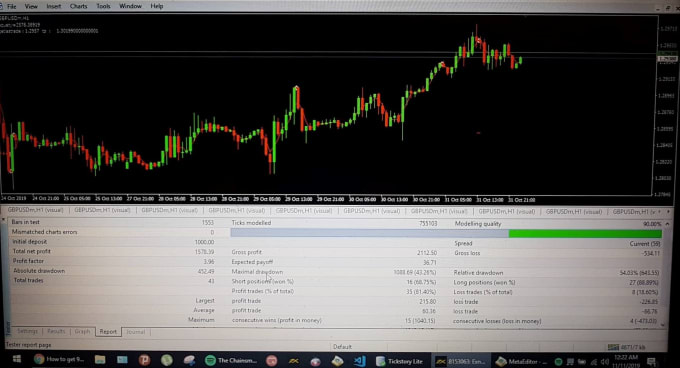Switch to the Journal tab in tester

135,332
